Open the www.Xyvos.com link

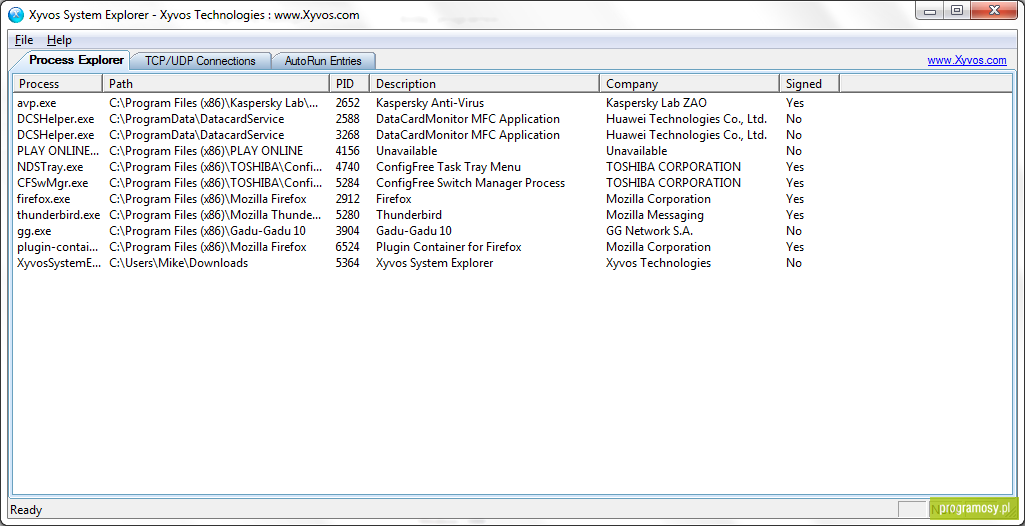point(967,60)
